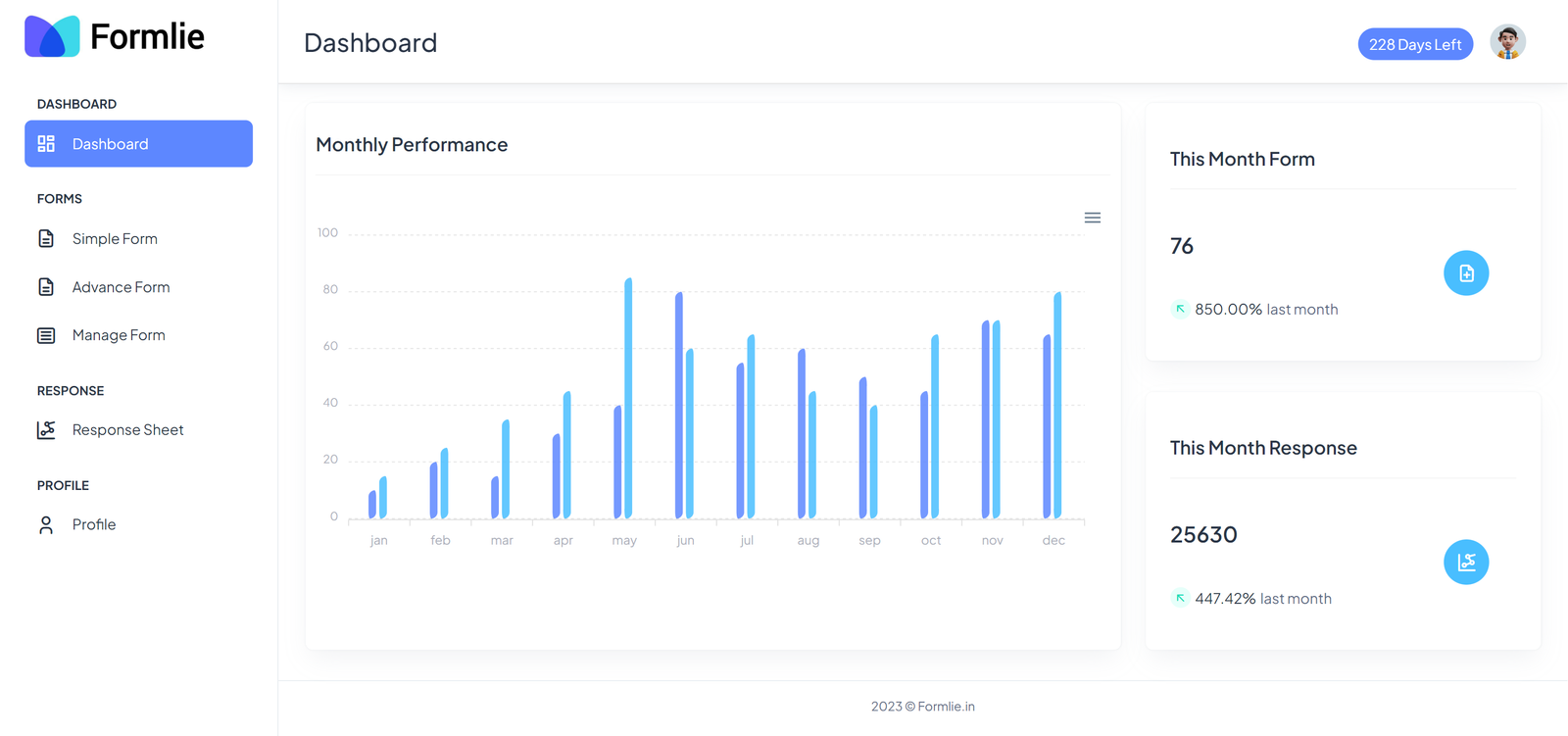Click the Manage Form list icon
The height and width of the screenshot is (736, 1568).
tap(46, 335)
